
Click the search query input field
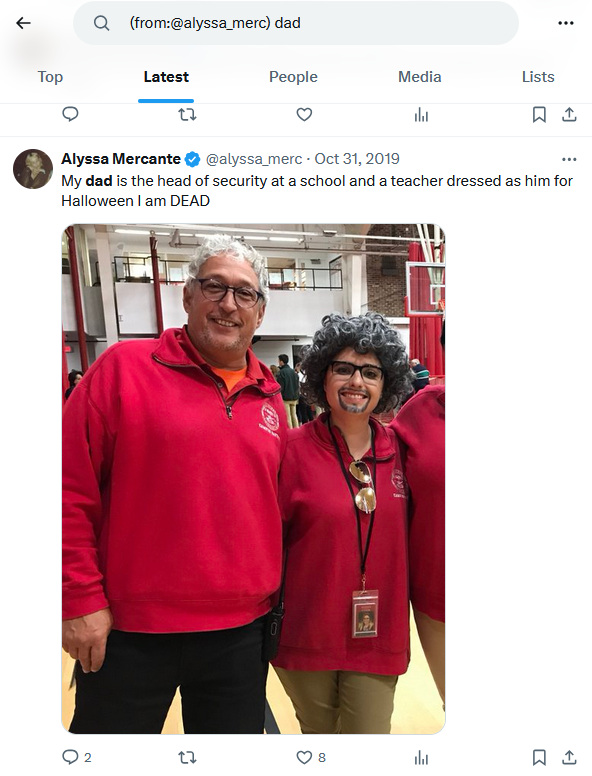[x=296, y=23]
